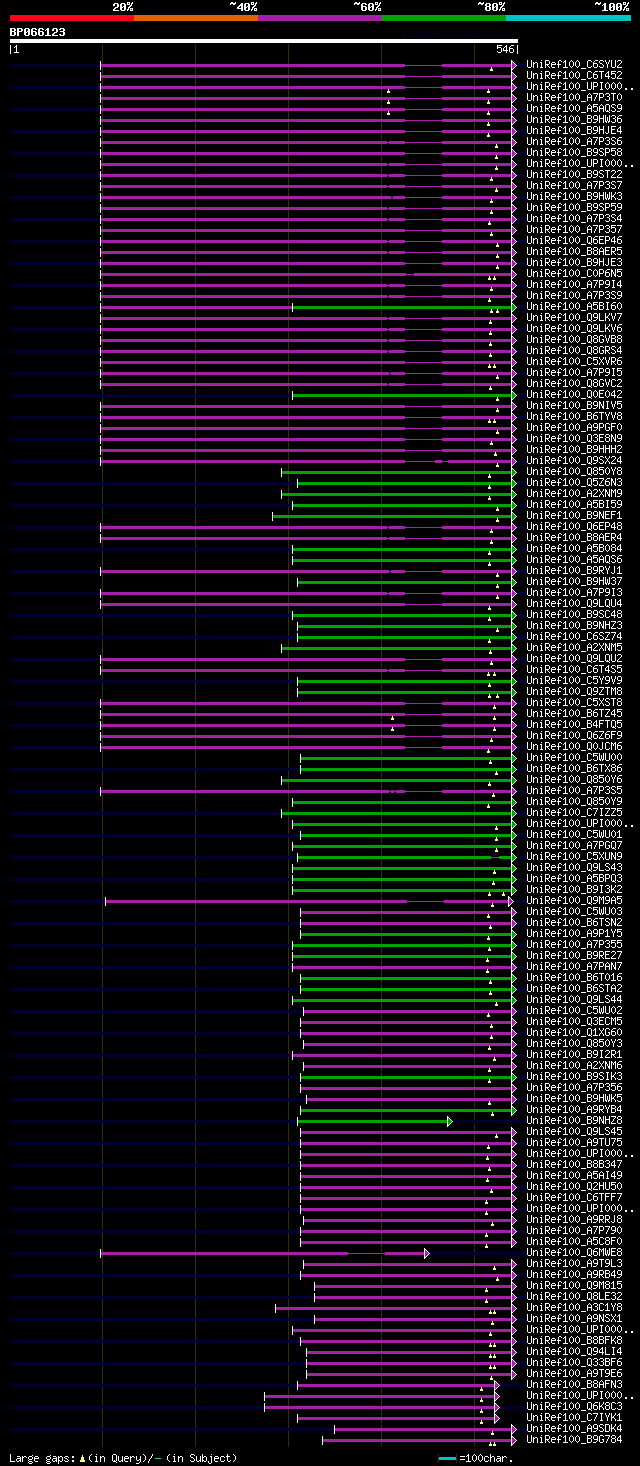This screenshot has height=1466, width=640.
Task: Select hit label UniRef100_Q6MWE8
Action: [574, 1253]
